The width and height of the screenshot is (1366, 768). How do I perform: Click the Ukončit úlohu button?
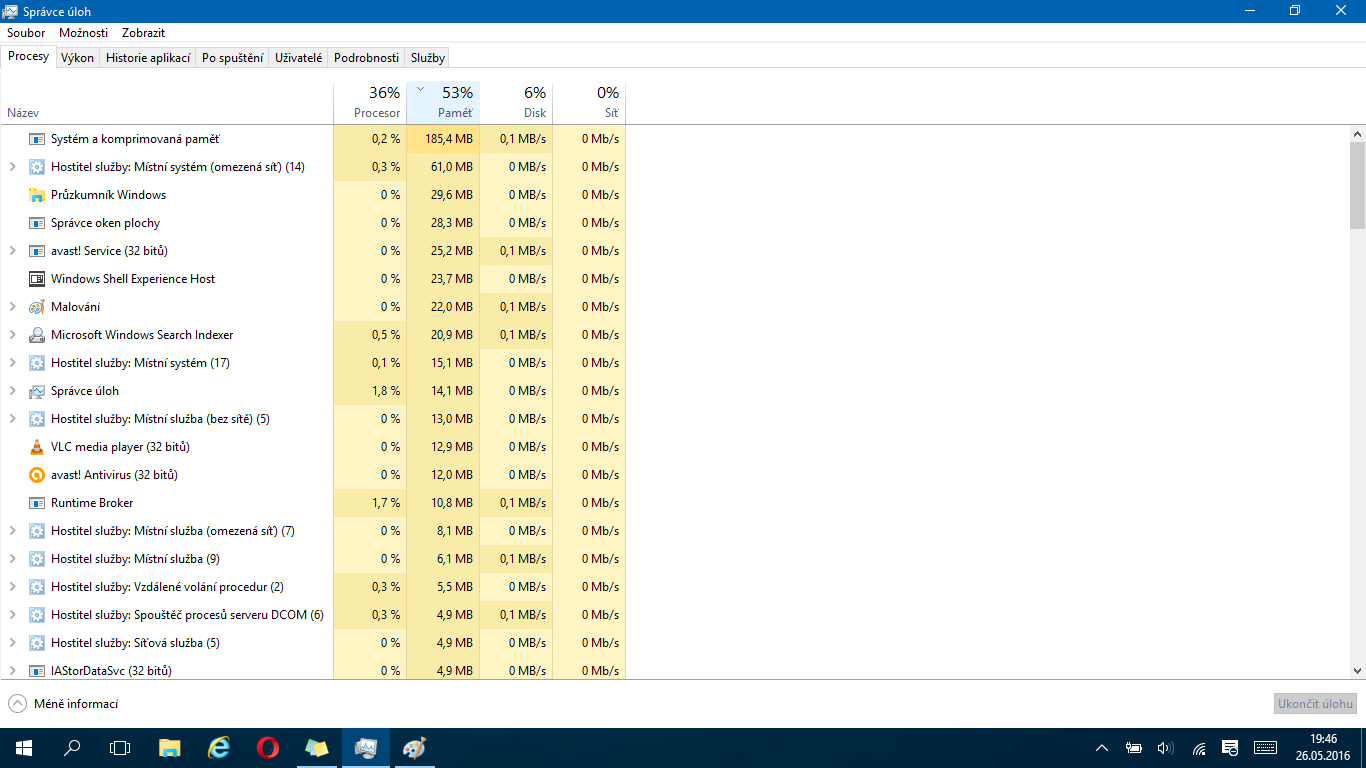tap(1316, 704)
